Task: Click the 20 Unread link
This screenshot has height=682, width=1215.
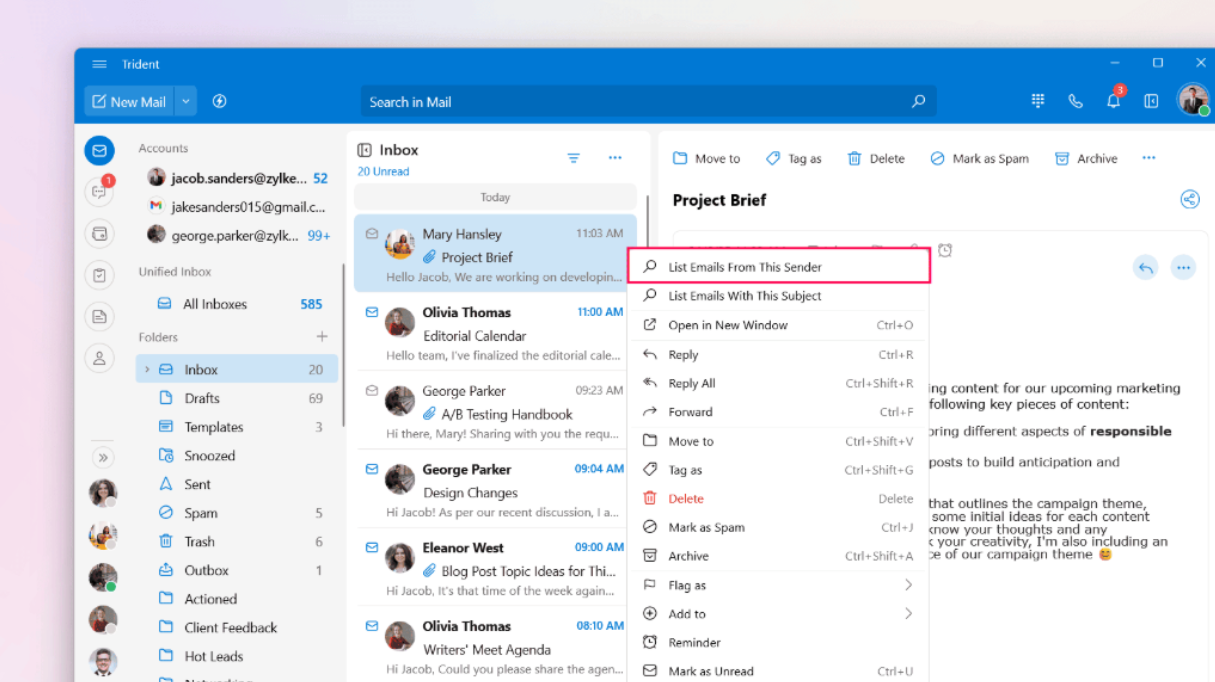Action: click(x=383, y=171)
